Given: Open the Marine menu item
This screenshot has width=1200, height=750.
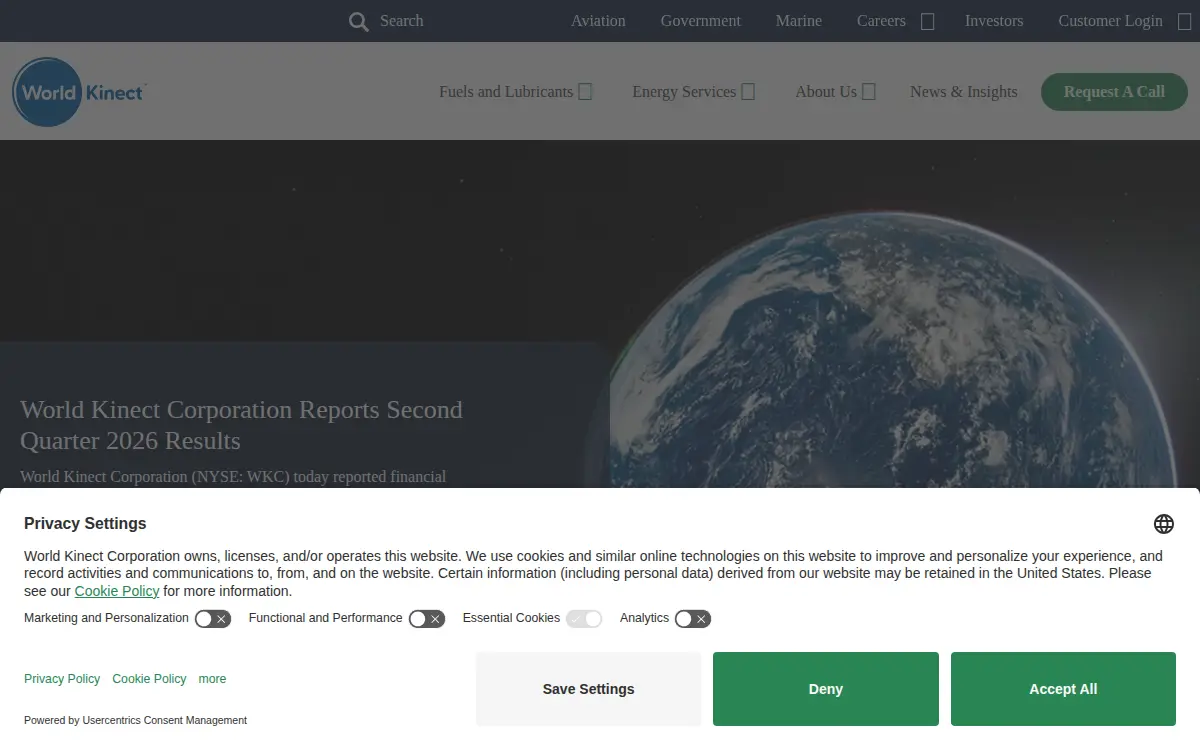Looking at the screenshot, I should click(799, 21).
